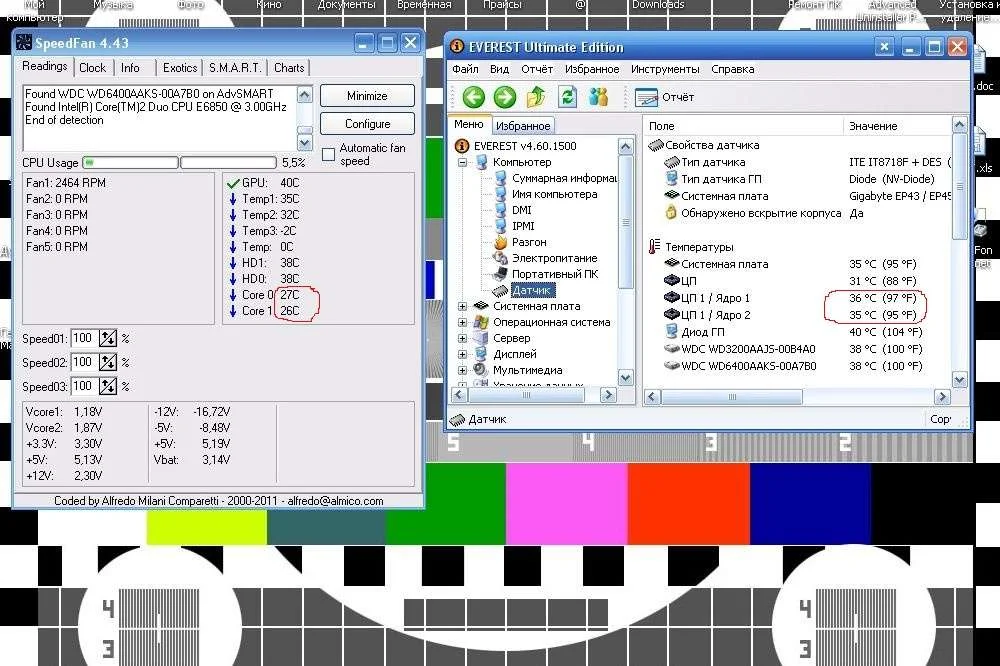Click the Значение column header
Viewport: 1000px width, 666px height.
(x=897, y=126)
